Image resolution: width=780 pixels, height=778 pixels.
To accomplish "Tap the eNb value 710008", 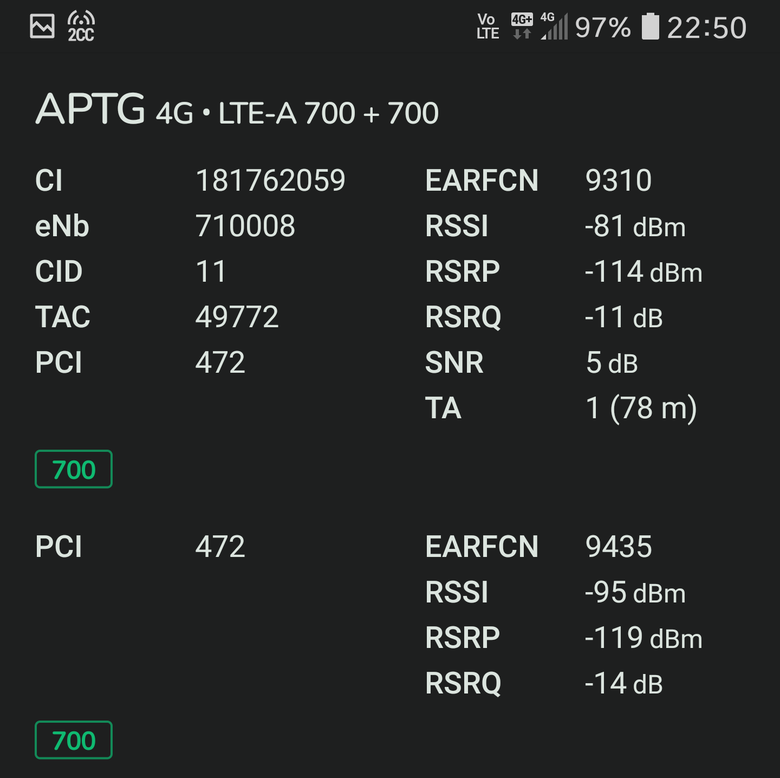I will click(245, 226).
